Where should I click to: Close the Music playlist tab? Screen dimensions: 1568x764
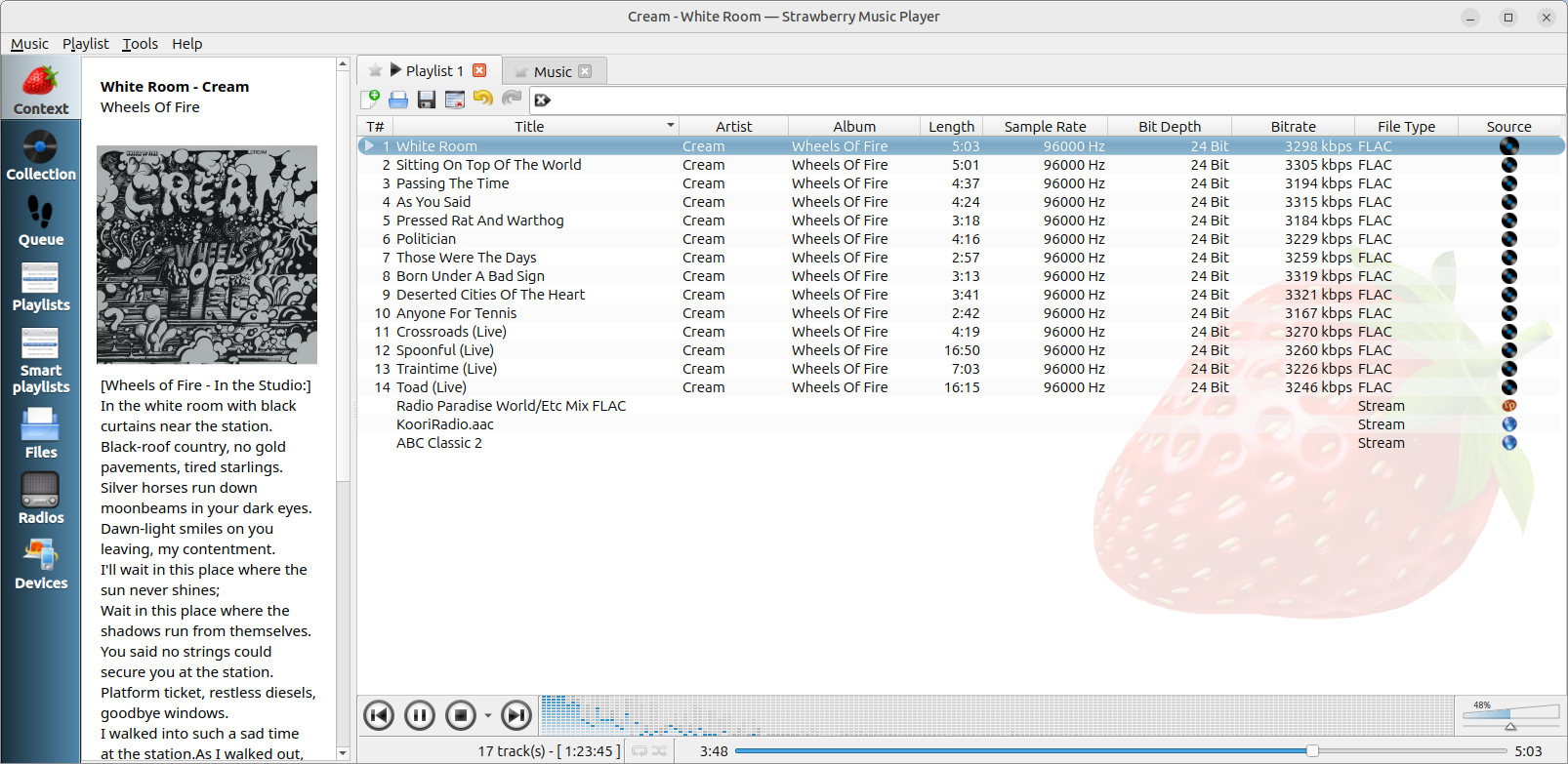[x=585, y=71]
